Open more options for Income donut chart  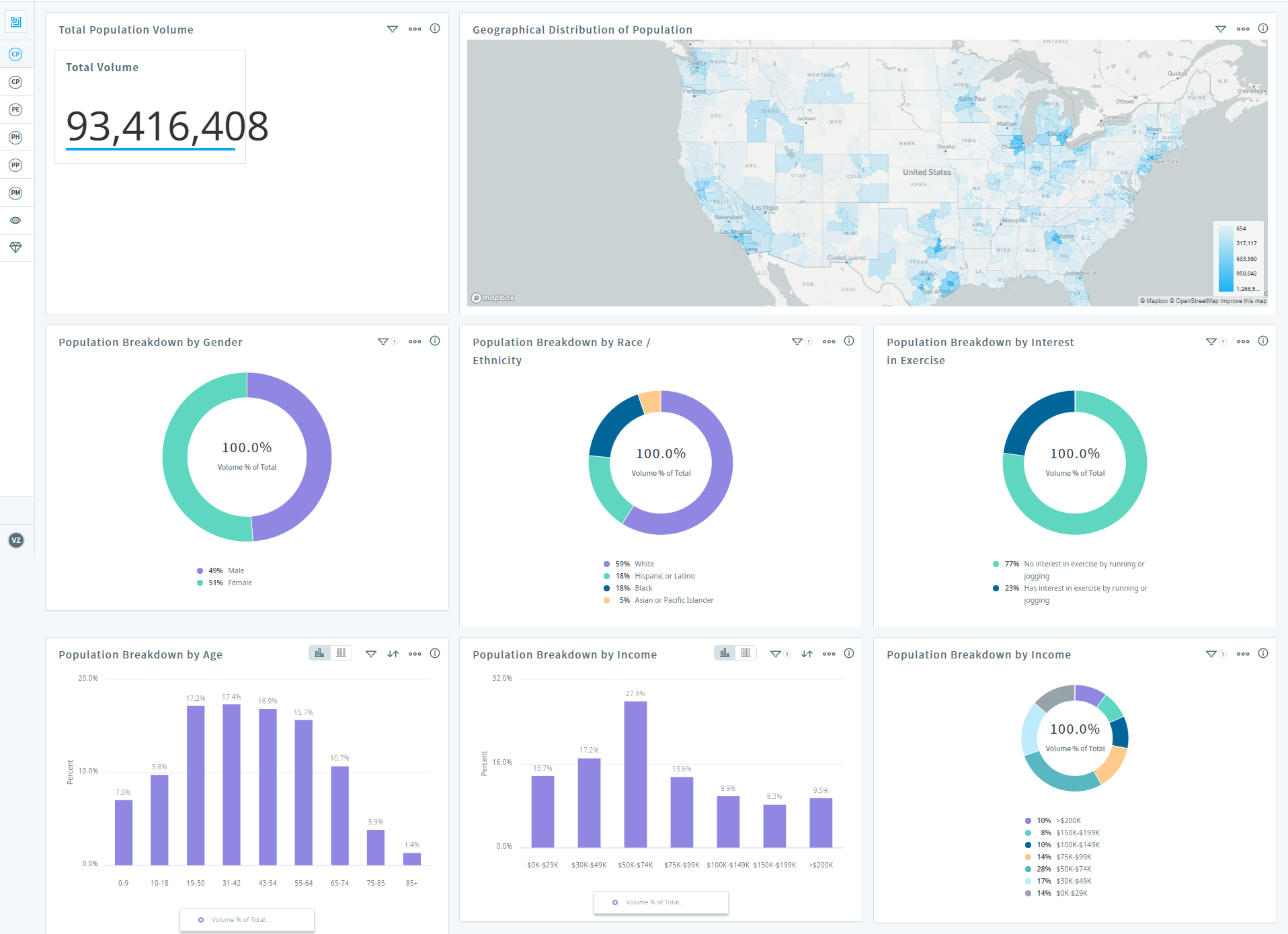click(x=1243, y=654)
